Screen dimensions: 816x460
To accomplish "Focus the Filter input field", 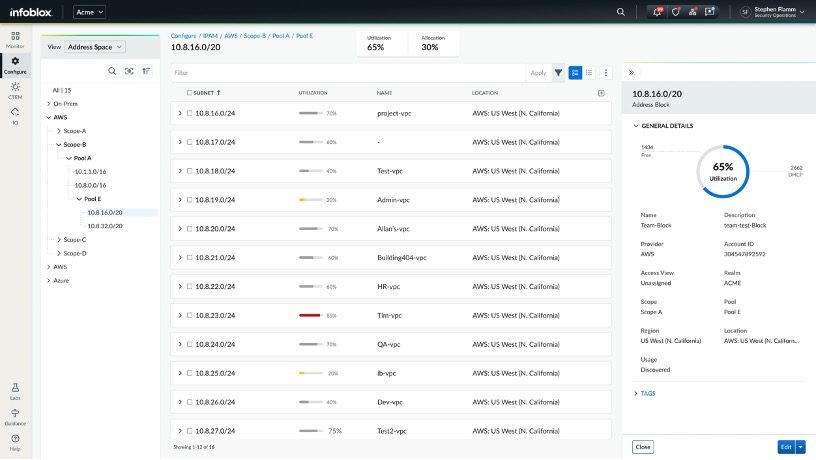I will pyautogui.click(x=348, y=73).
